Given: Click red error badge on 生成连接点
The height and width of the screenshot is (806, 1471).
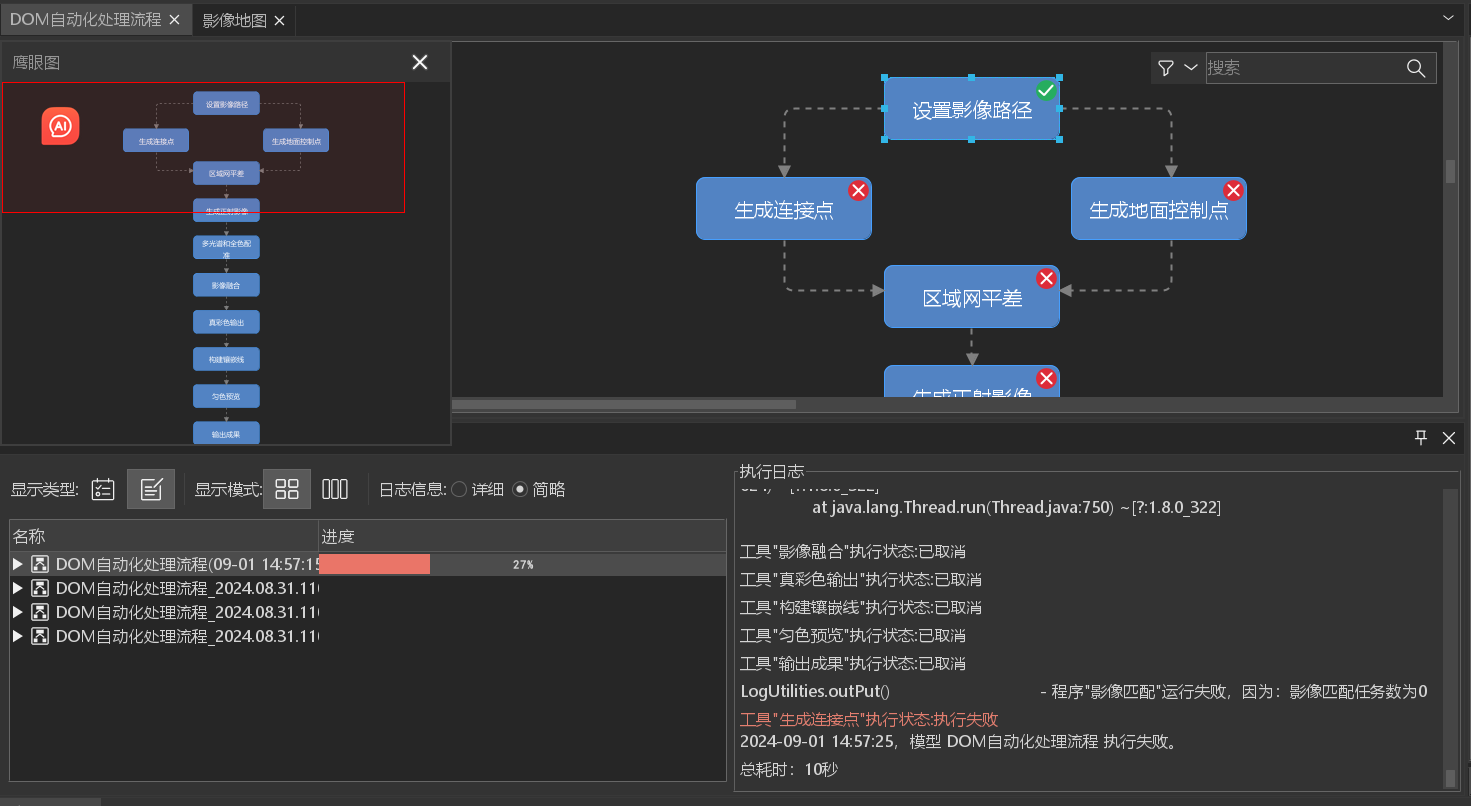Looking at the screenshot, I should (858, 190).
